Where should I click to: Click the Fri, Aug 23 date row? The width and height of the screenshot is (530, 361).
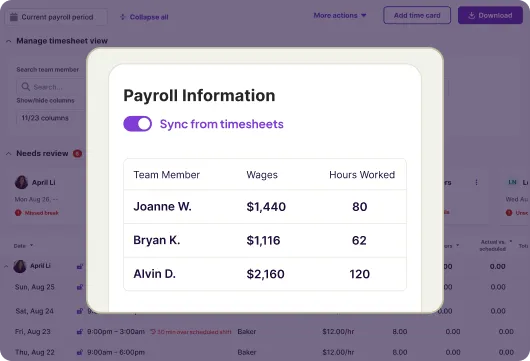pos(33,332)
